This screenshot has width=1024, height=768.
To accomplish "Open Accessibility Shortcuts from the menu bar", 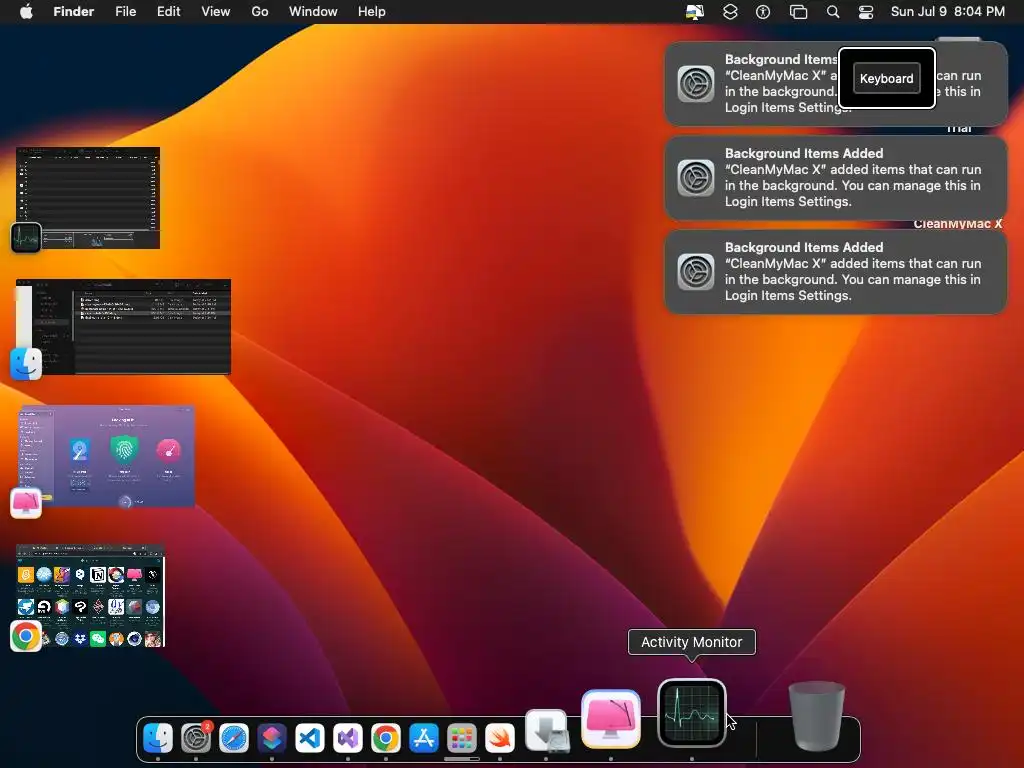I will pos(763,12).
